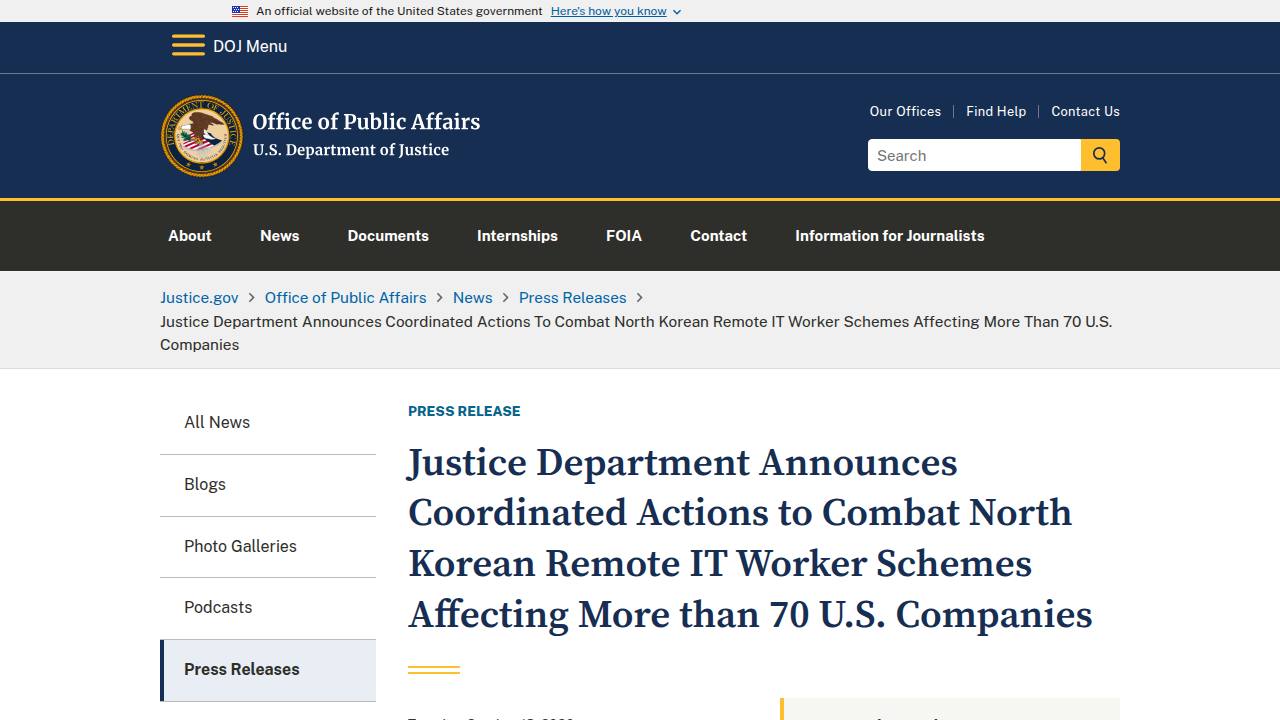Expand the "Here's how you know" dropdown

tap(616, 11)
